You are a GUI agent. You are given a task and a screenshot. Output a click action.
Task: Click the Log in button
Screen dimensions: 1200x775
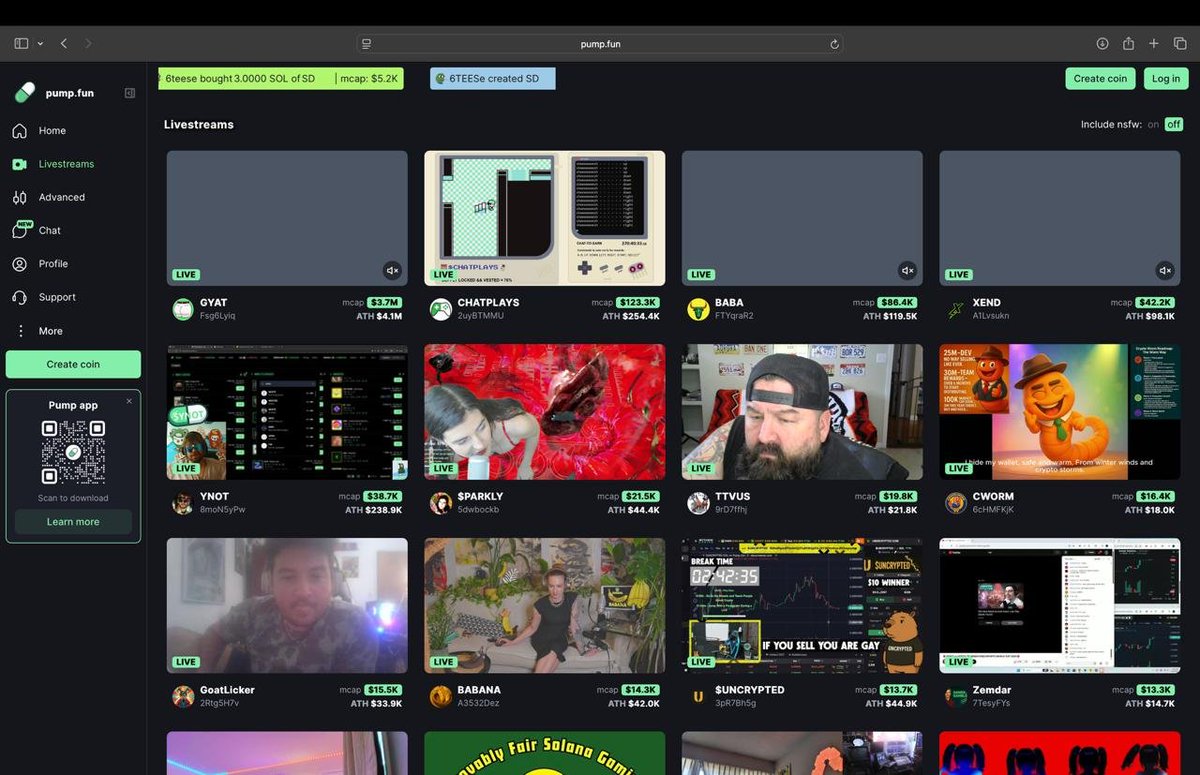(1166, 78)
